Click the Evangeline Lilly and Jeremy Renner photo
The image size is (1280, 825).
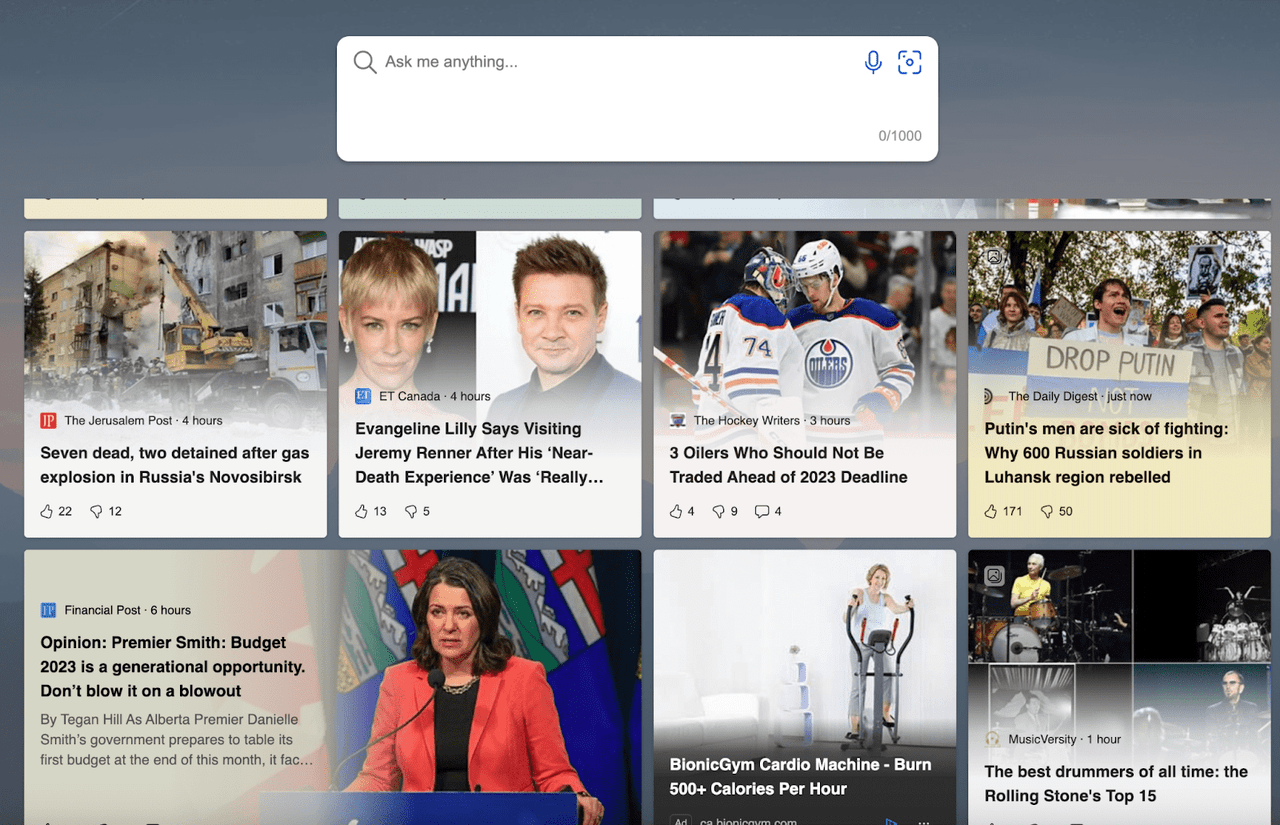click(x=490, y=308)
